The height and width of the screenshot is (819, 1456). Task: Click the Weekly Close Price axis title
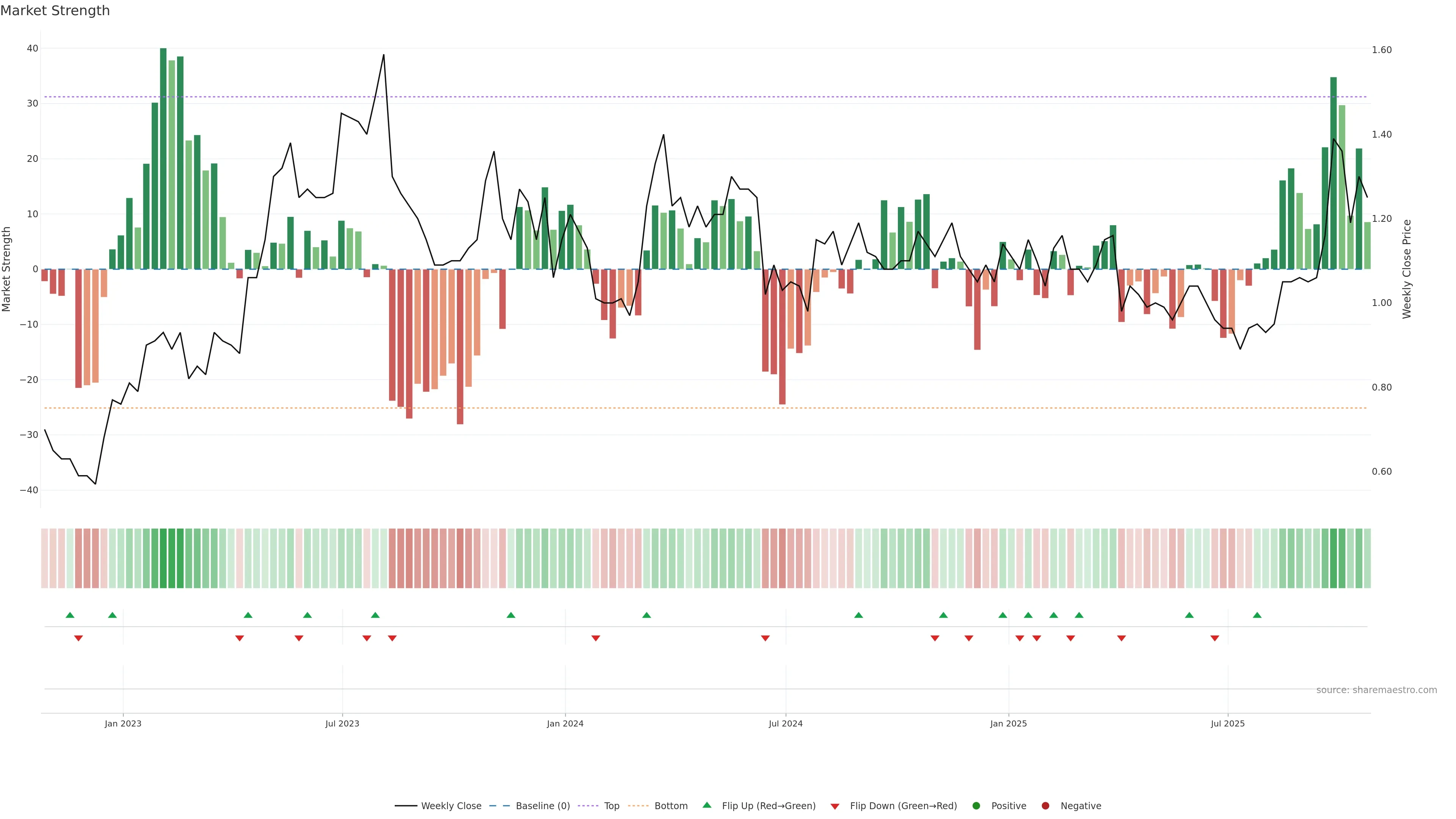(x=1407, y=269)
